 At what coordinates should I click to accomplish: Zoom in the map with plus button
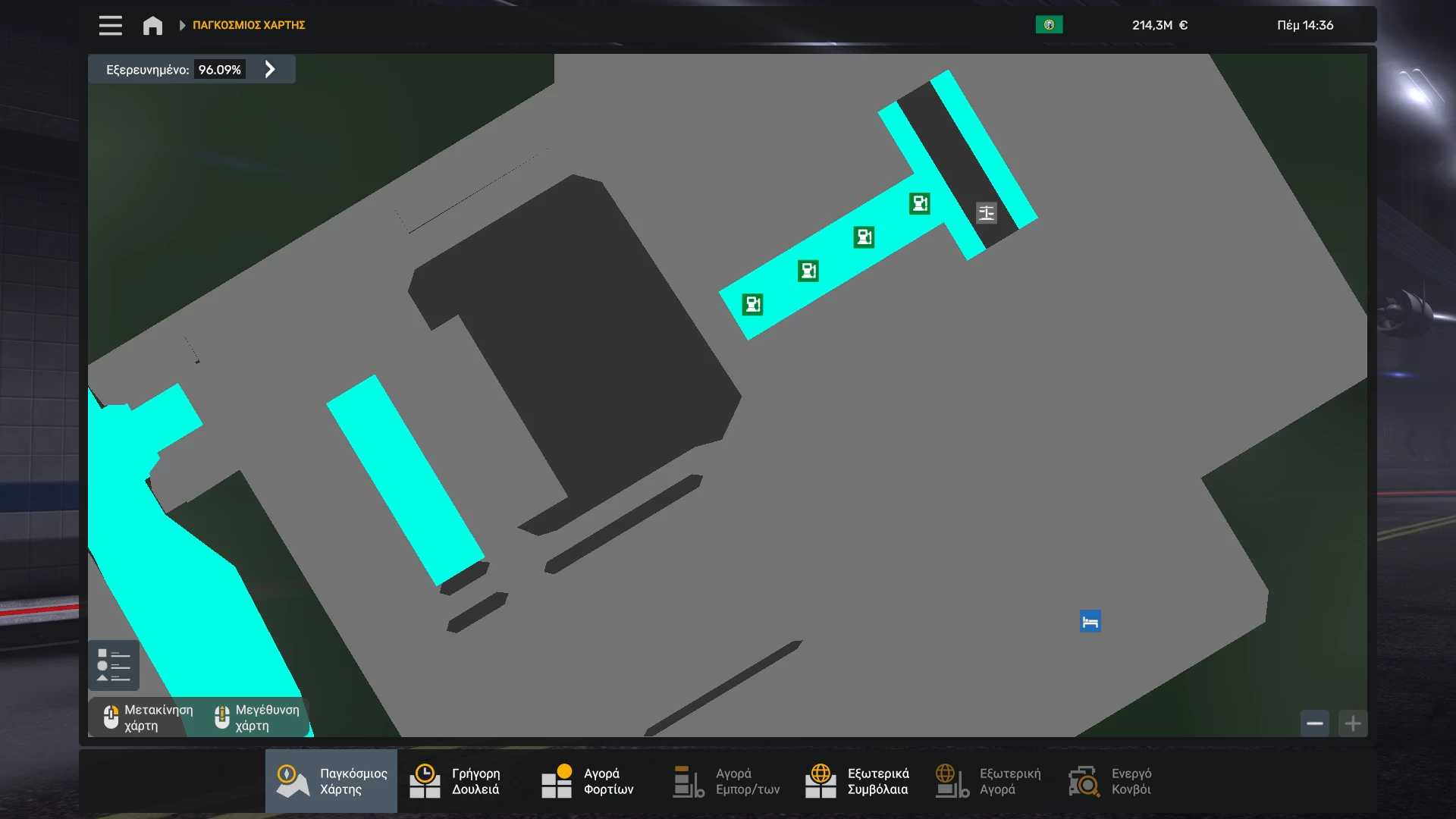(x=1352, y=723)
